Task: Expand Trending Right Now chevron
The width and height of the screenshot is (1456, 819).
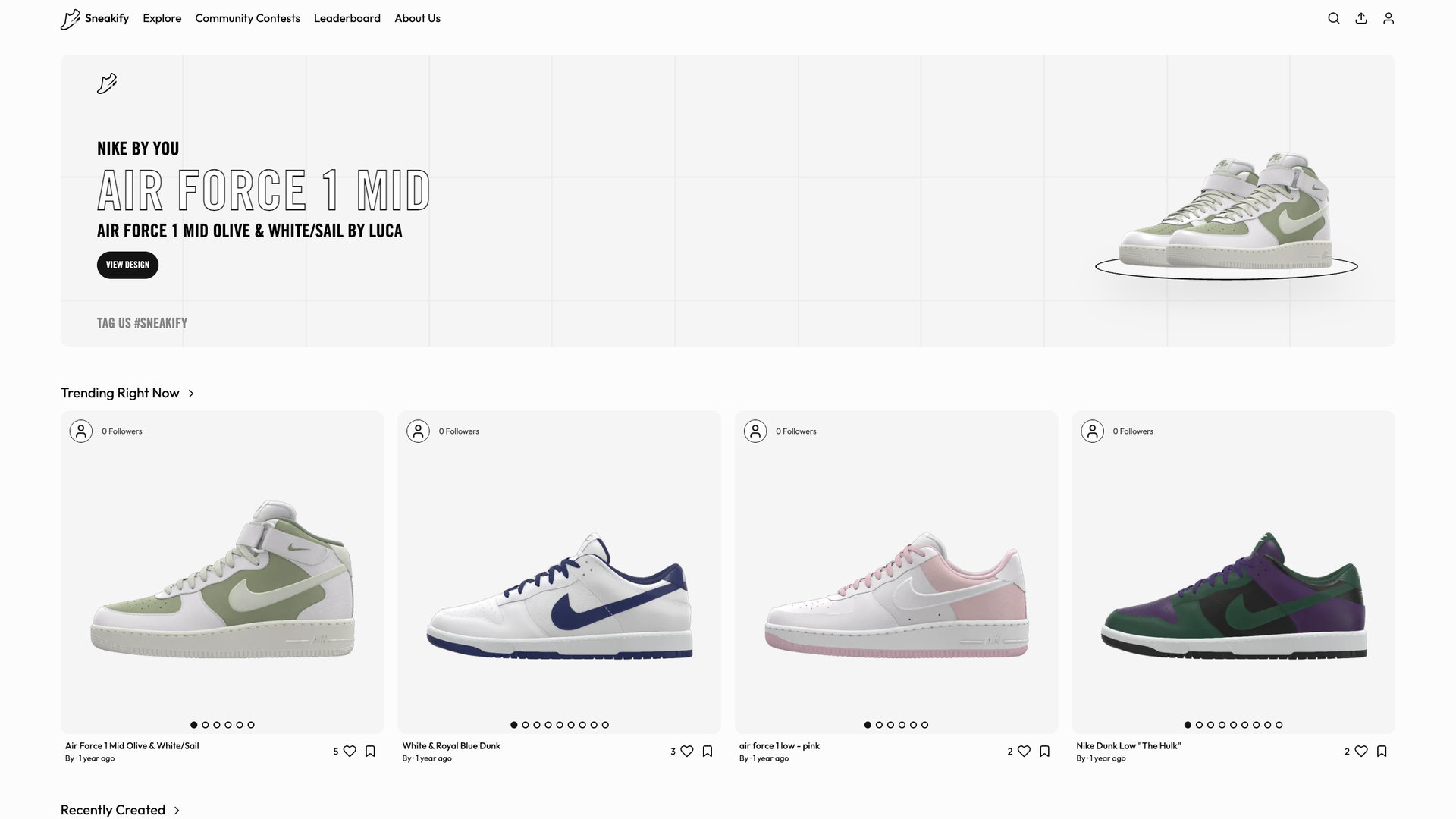Action: pyautogui.click(x=191, y=394)
